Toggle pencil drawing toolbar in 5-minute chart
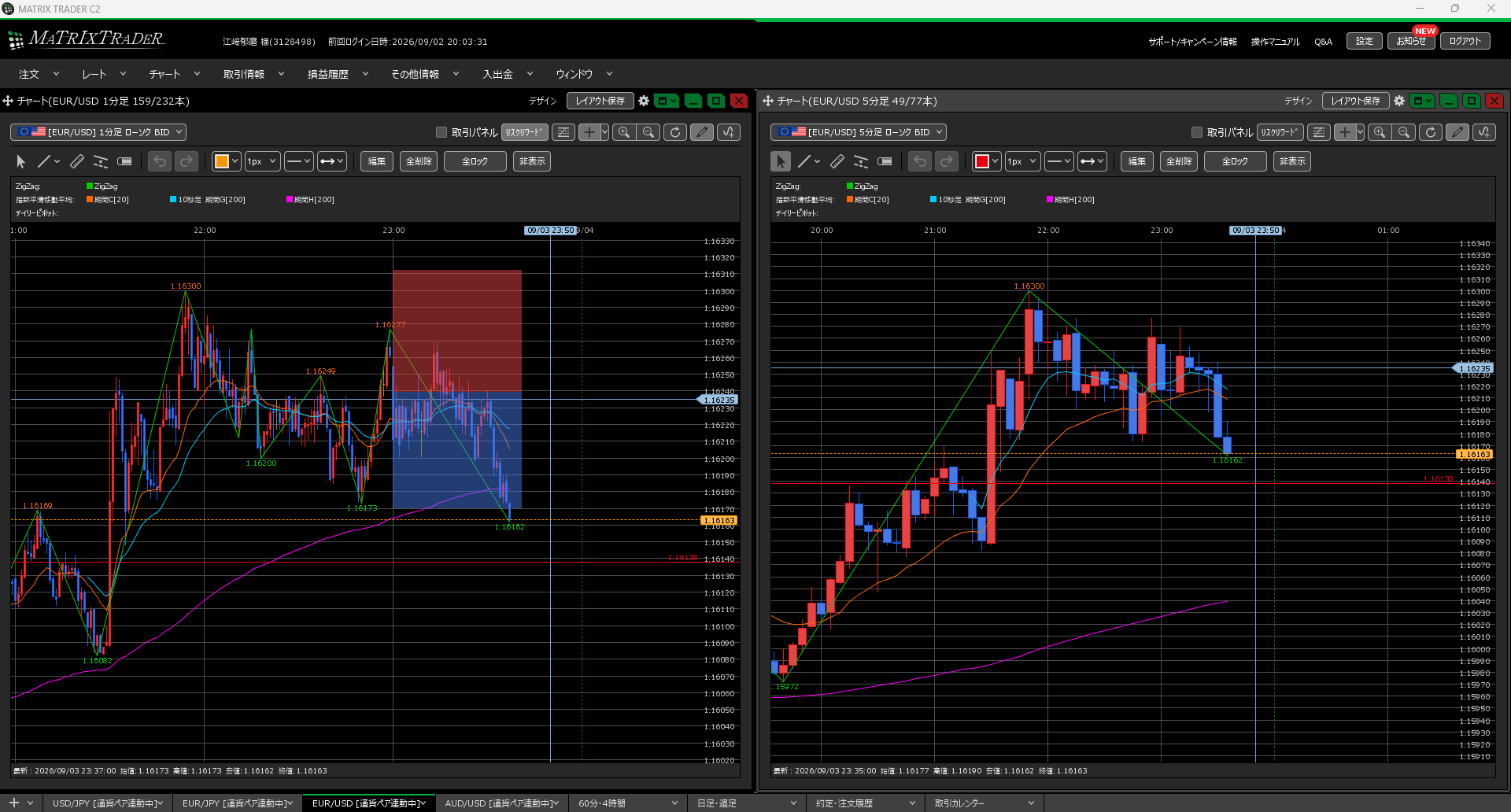 point(1457,132)
